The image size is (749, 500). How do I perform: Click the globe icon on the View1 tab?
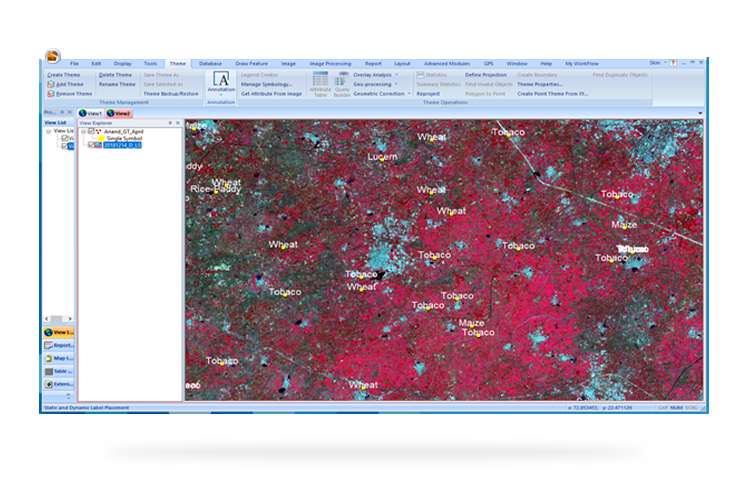83,113
